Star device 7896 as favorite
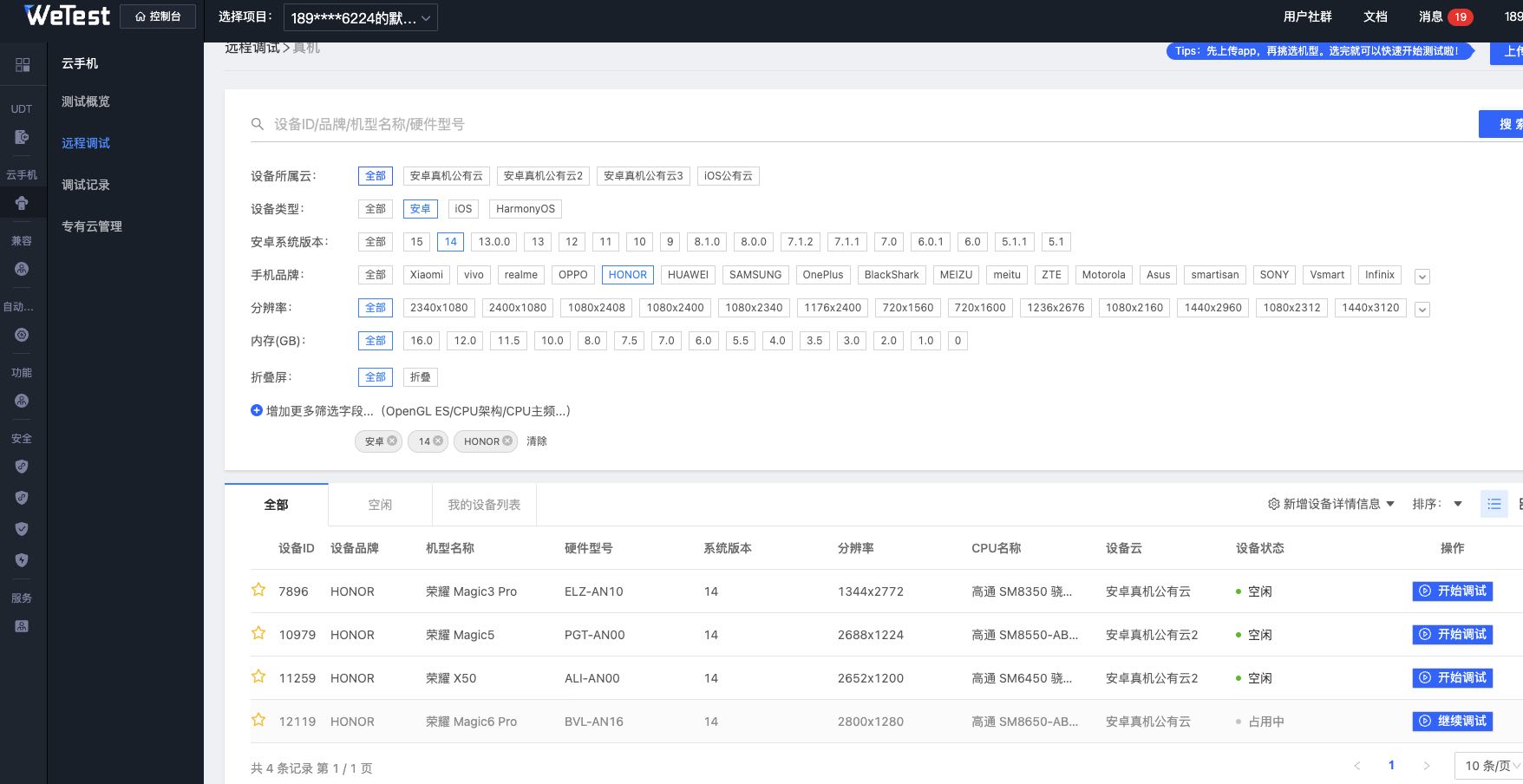The width and height of the screenshot is (1523, 784). click(258, 590)
